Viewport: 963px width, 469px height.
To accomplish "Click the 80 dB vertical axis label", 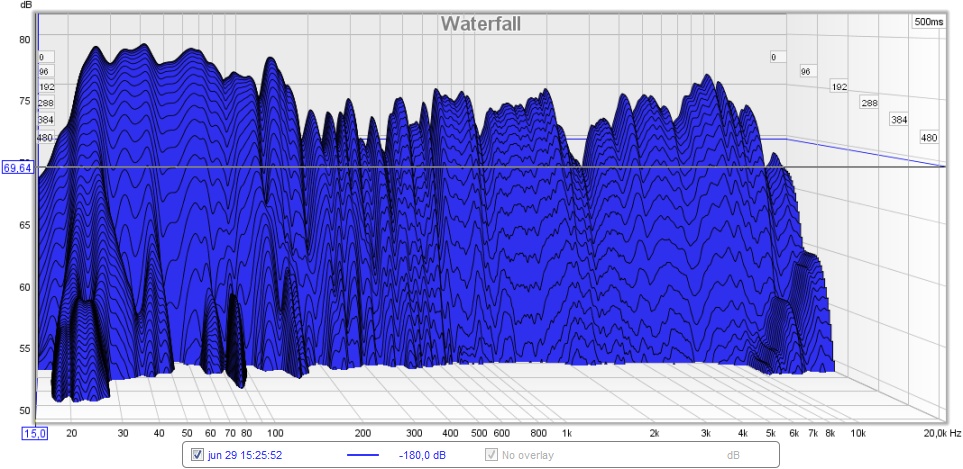I will (25, 40).
